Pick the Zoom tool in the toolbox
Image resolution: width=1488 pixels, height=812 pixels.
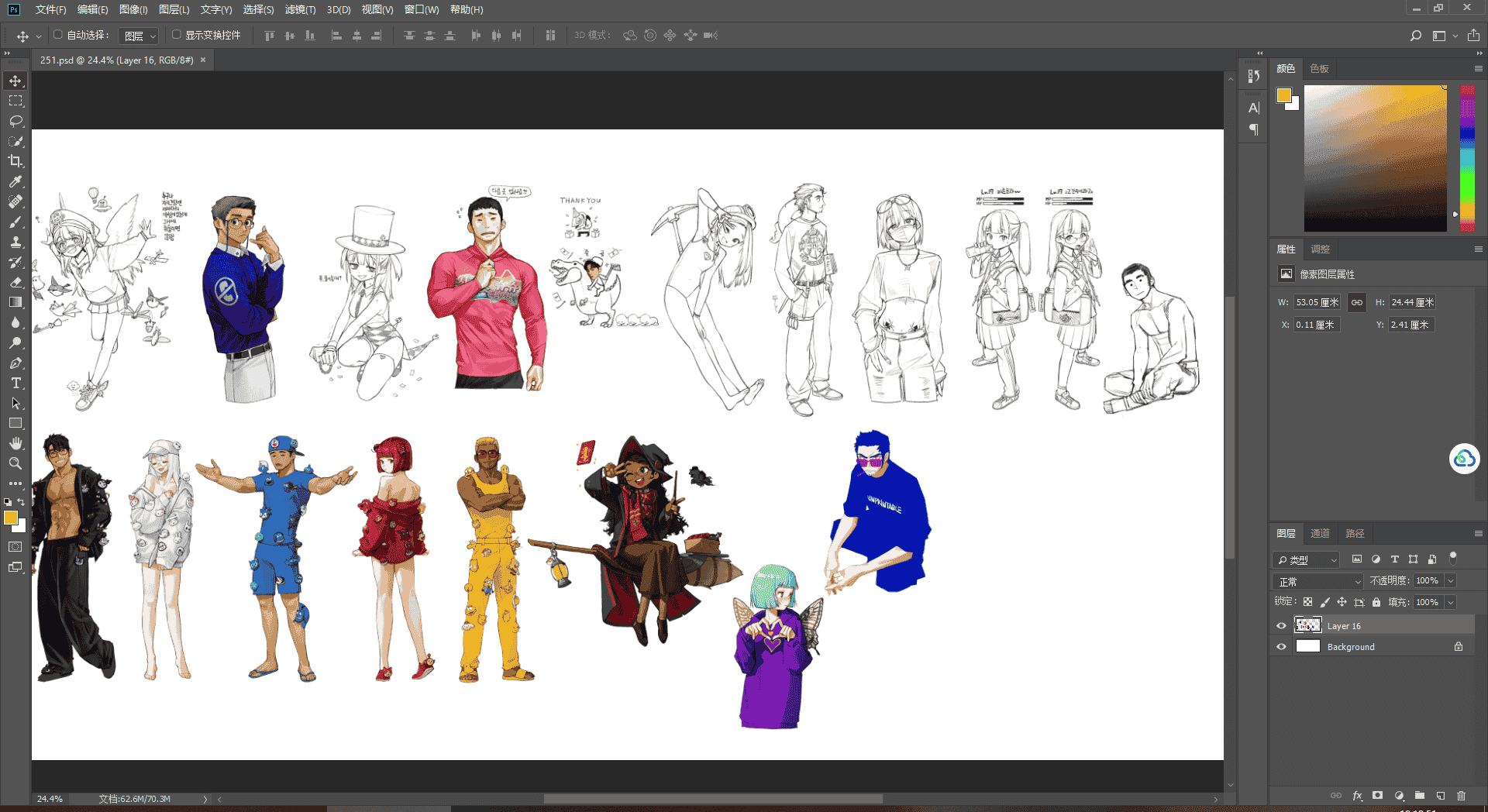tap(15, 463)
